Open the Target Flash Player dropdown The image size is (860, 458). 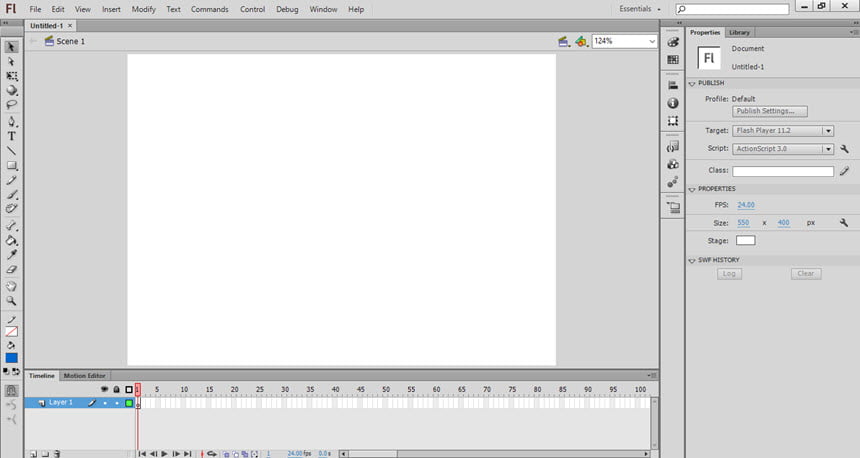tap(783, 131)
